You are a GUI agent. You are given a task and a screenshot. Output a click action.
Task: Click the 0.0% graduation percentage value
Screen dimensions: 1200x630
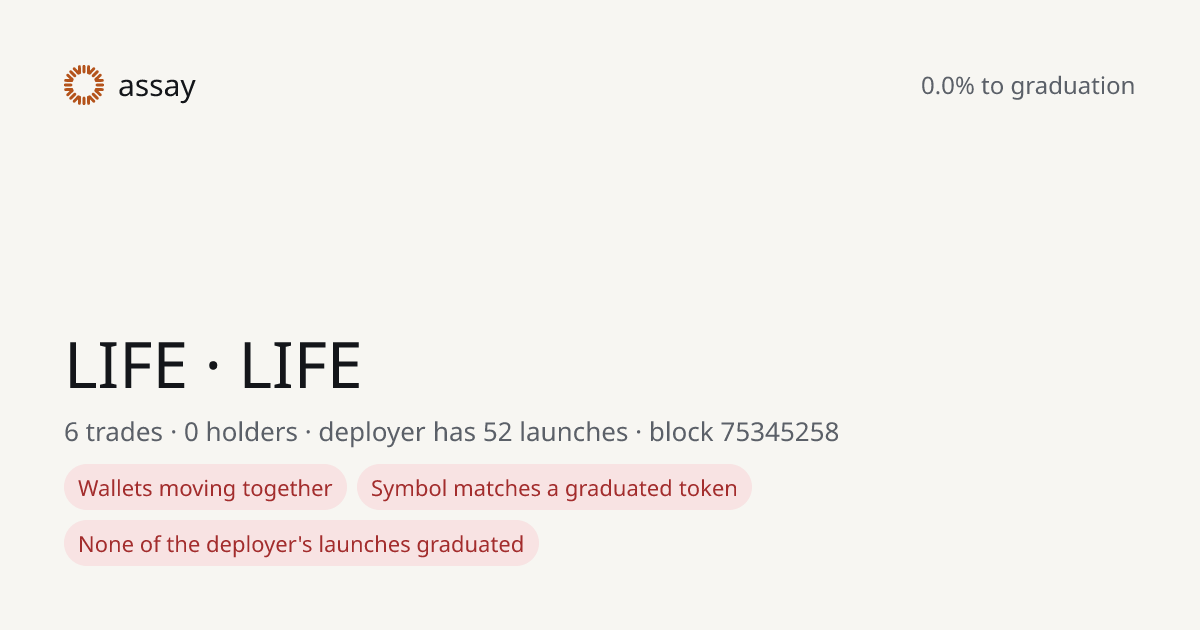click(947, 86)
